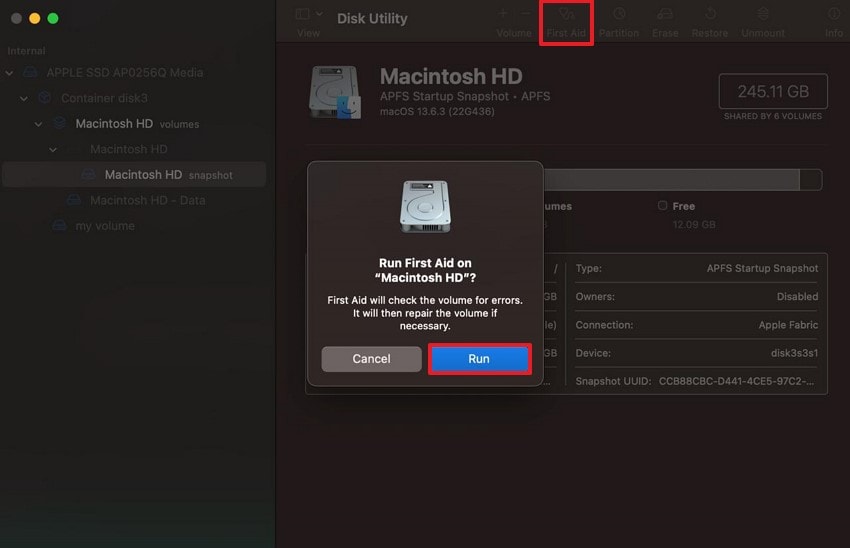Select Macintosh HD volumes in the sidebar
850x548 pixels.
137,124
